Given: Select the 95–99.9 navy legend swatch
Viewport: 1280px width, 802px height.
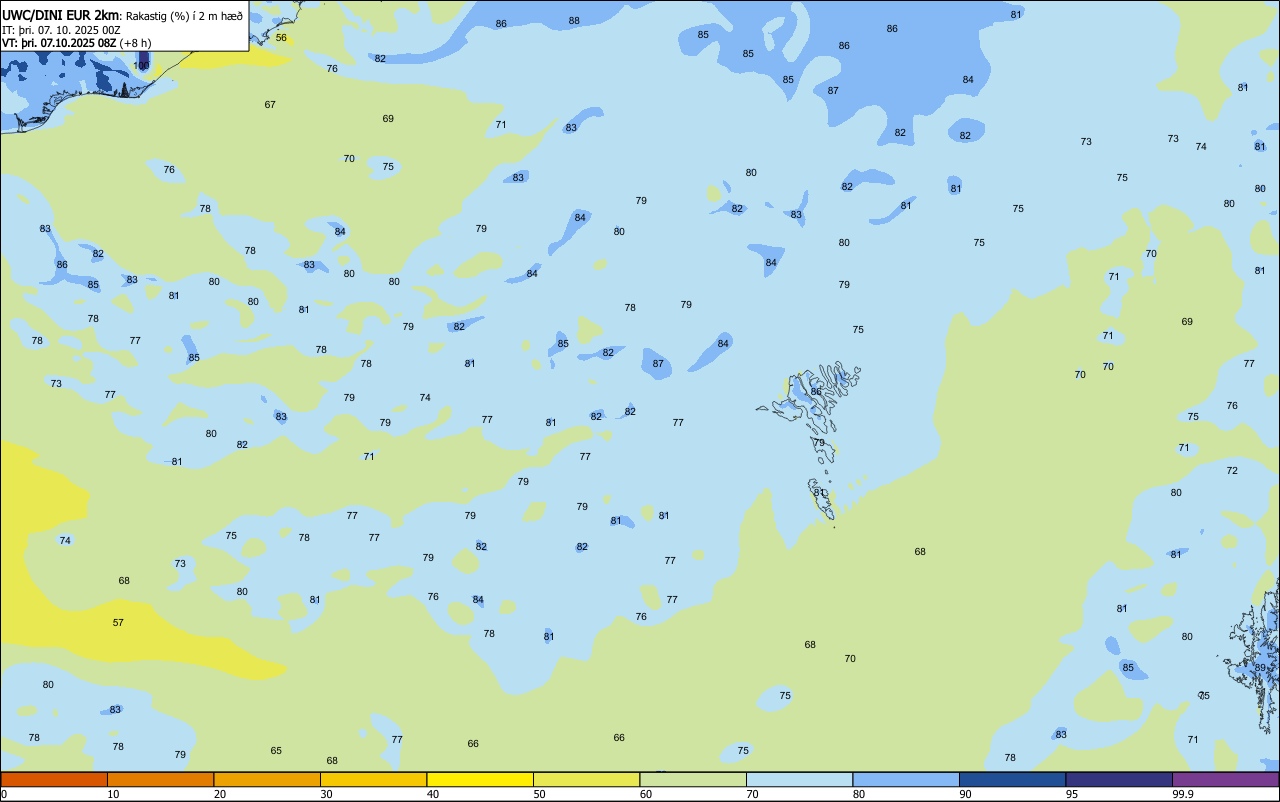Looking at the screenshot, I should 1119,779.
